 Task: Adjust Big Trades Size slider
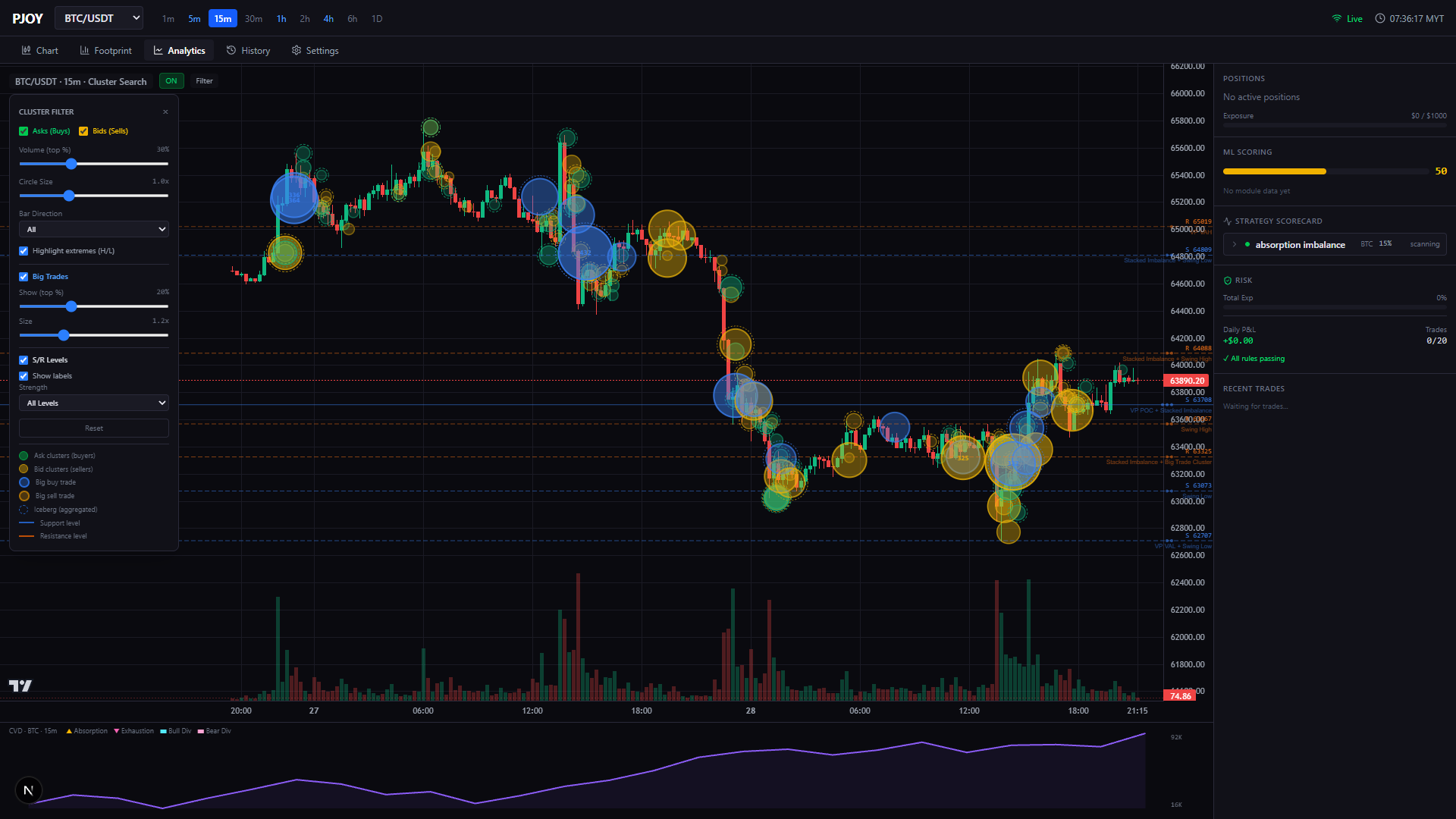pyautogui.click(x=94, y=335)
